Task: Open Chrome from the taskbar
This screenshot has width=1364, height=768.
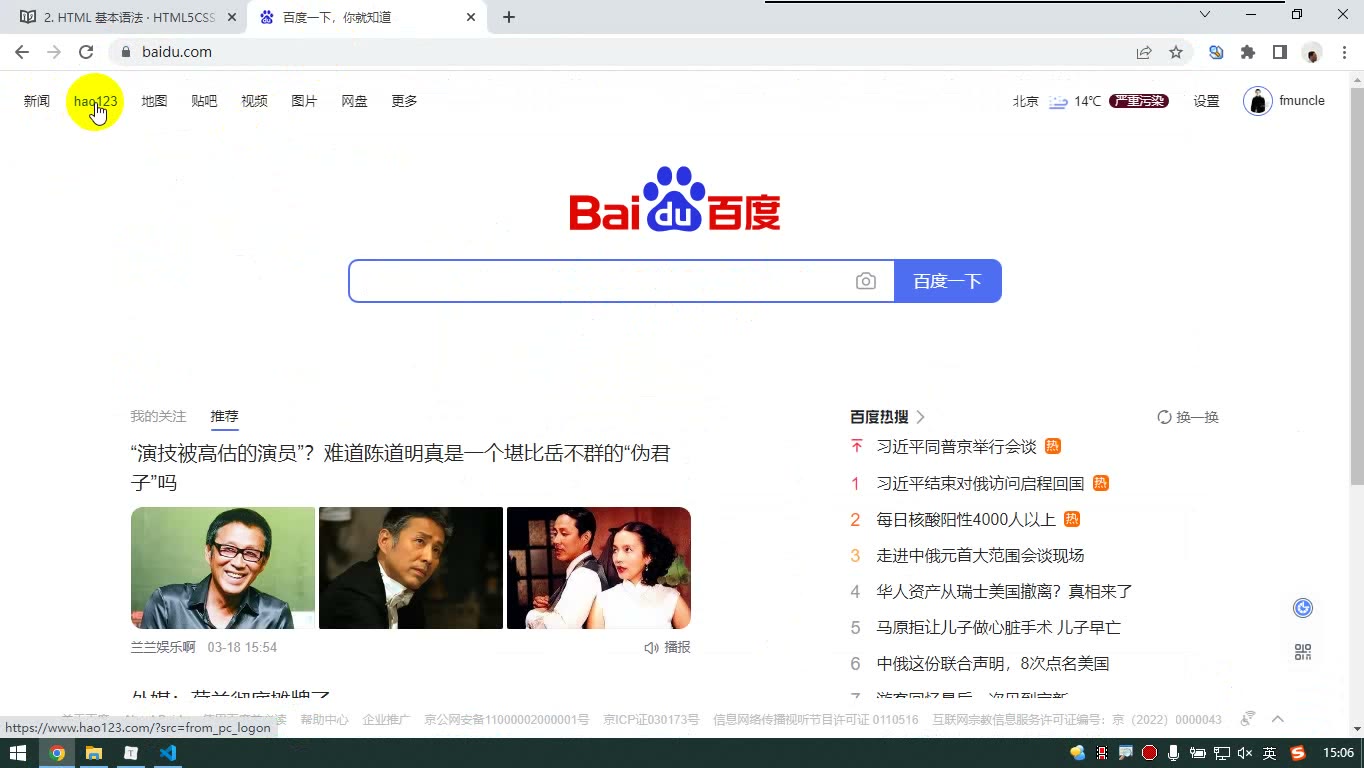Action: [x=57, y=753]
